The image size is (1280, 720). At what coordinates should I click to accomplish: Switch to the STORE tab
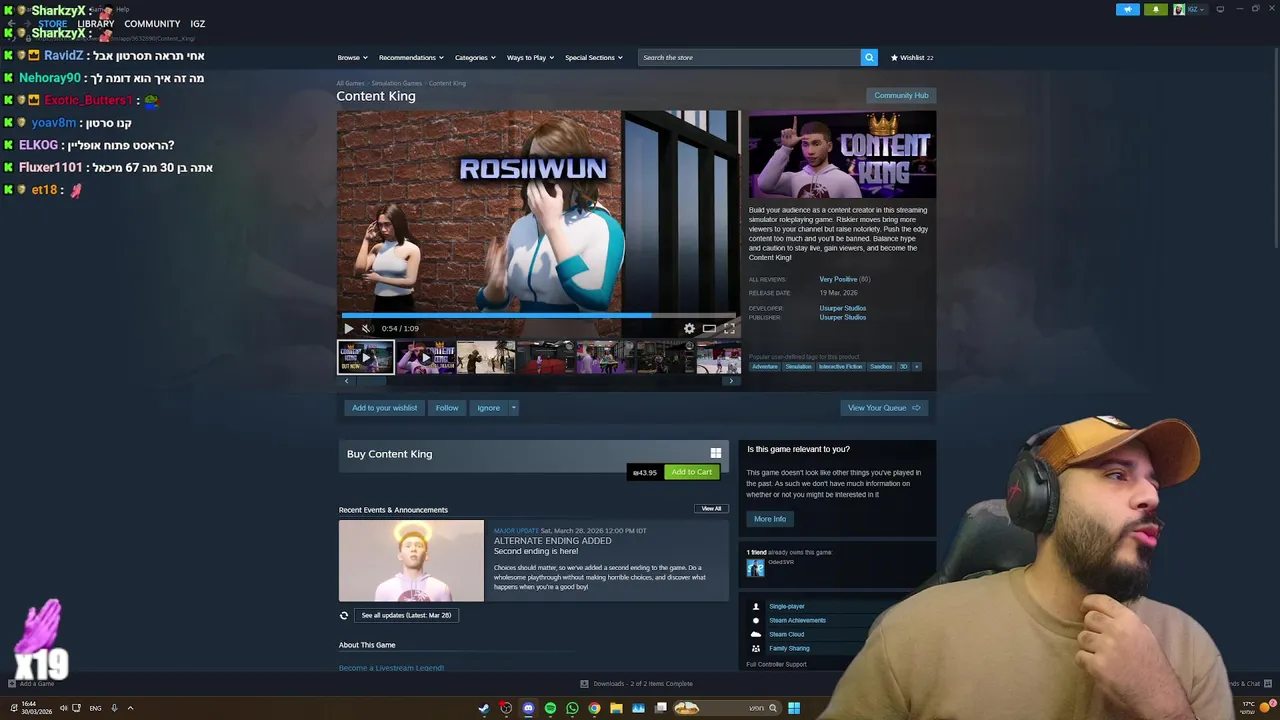click(x=53, y=24)
